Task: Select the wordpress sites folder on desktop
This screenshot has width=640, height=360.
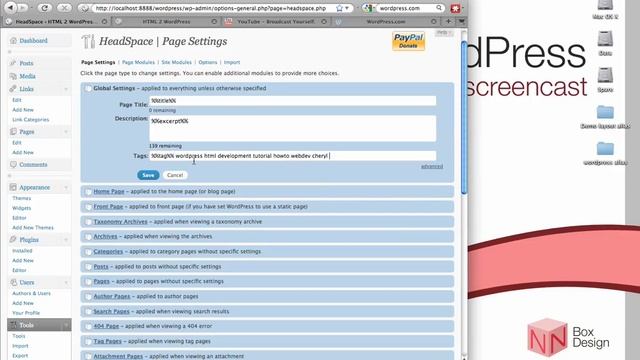Action: point(605,149)
